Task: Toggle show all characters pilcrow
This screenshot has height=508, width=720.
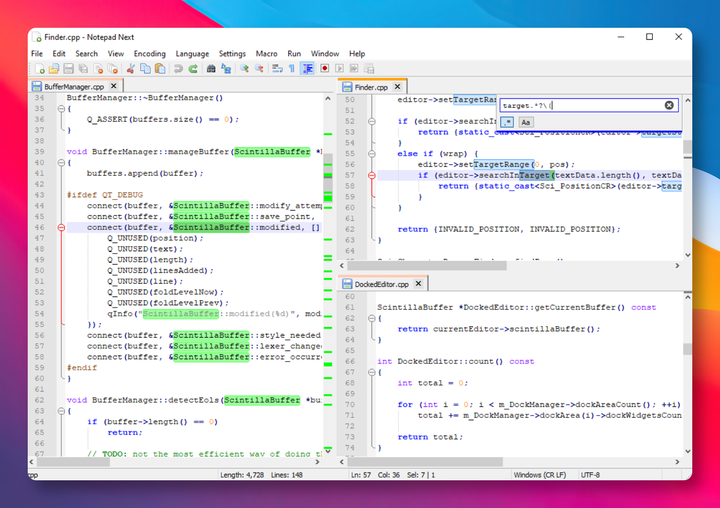Action: coord(292,69)
